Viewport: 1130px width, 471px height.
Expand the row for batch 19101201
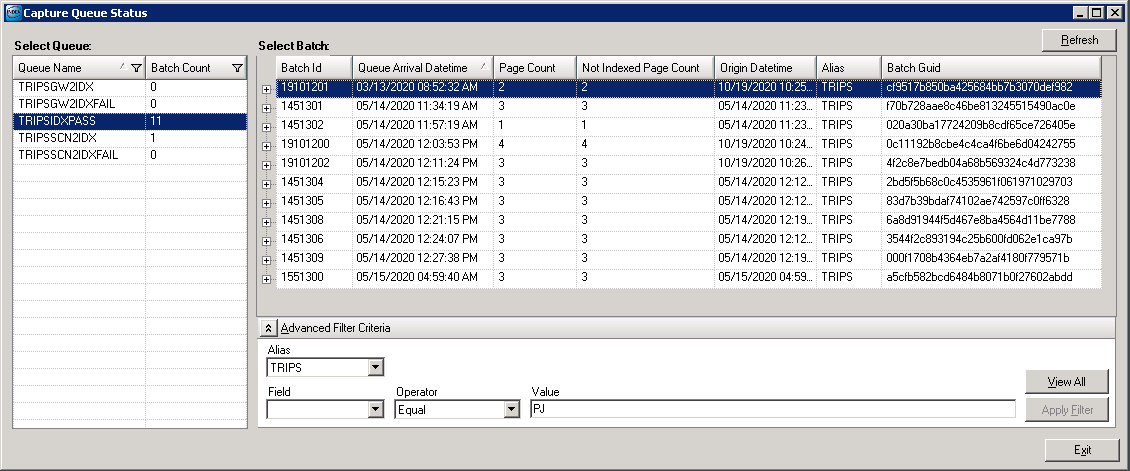pyautogui.click(x=267, y=88)
